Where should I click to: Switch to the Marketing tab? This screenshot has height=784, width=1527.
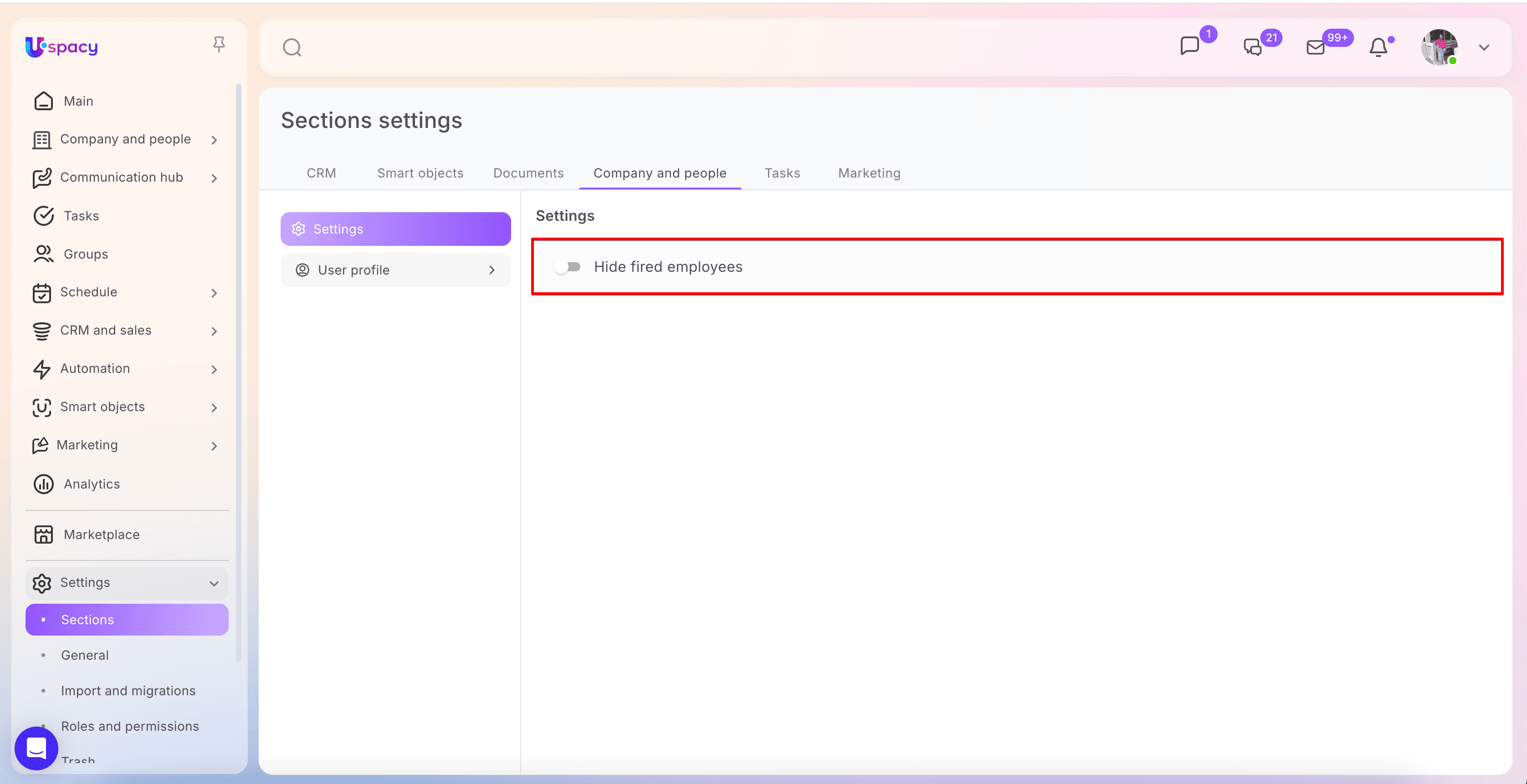(x=869, y=173)
